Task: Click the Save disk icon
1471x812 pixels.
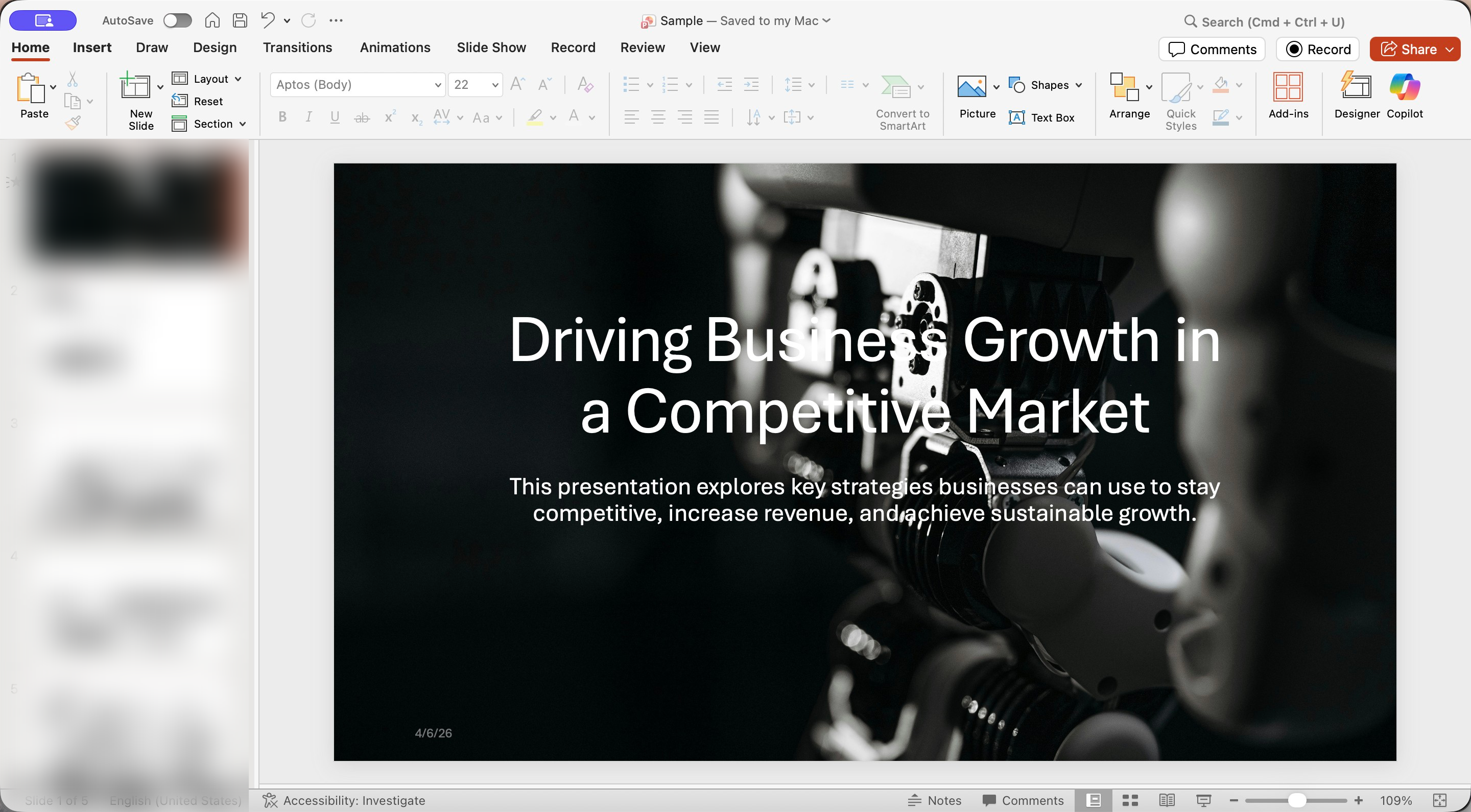Action: coord(240,20)
